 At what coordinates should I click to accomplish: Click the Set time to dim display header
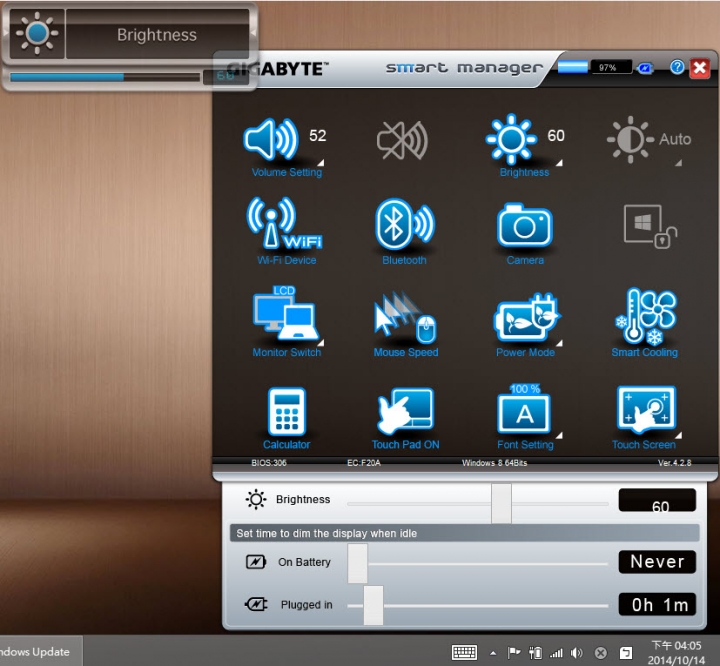point(464,533)
